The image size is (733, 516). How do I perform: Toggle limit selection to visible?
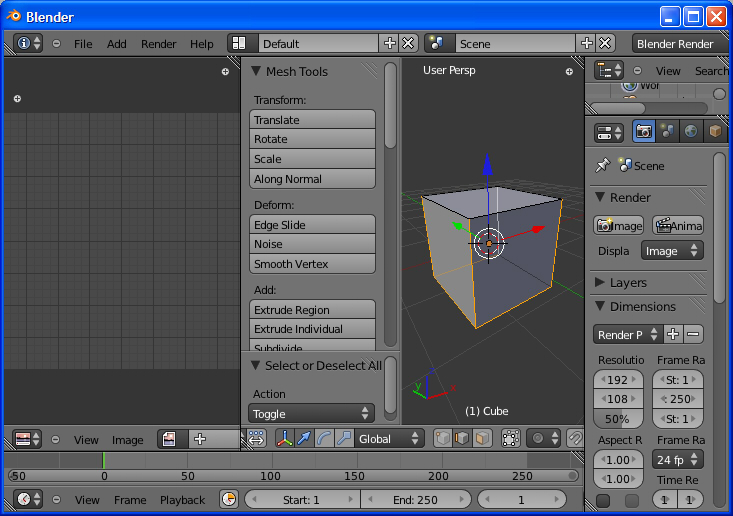tap(511, 438)
